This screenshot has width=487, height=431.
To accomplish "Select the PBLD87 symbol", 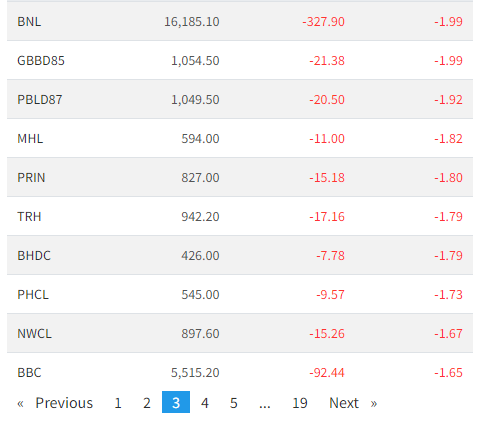I will tap(40, 100).
